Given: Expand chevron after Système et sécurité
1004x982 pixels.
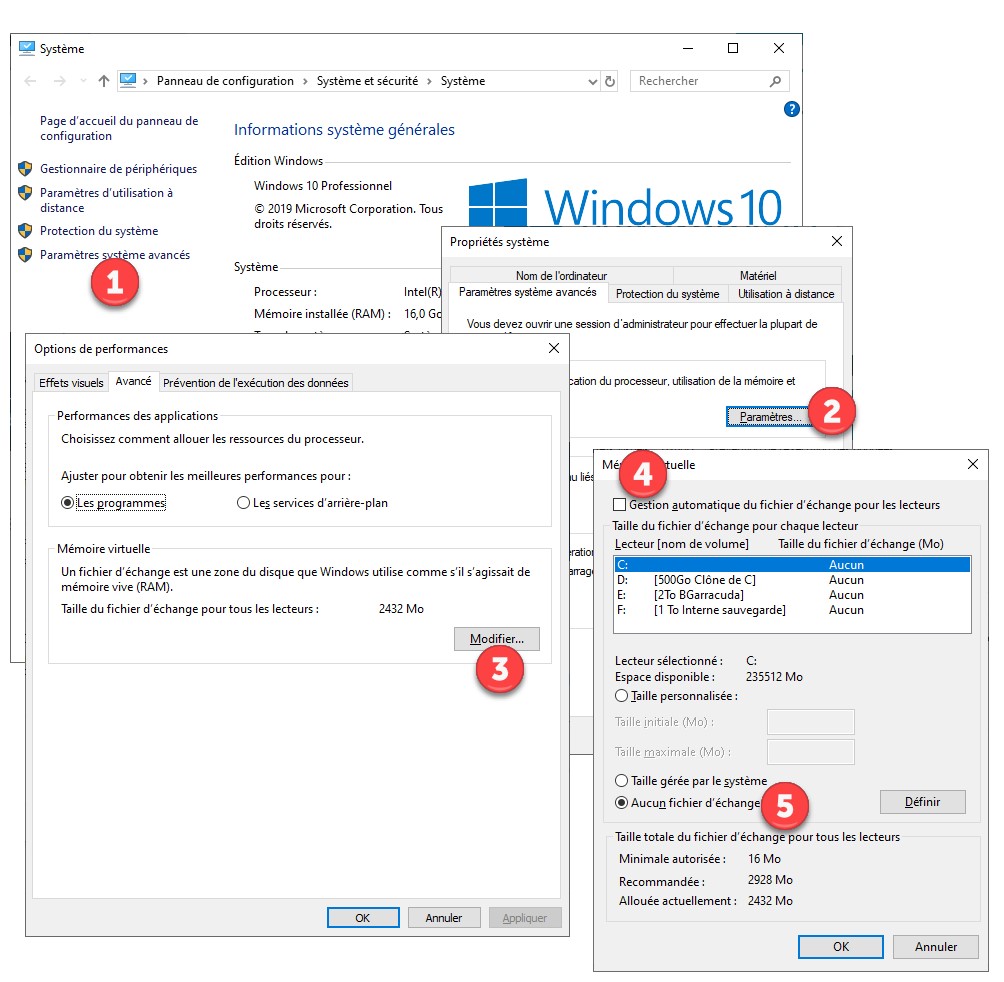Looking at the screenshot, I should 429,81.
